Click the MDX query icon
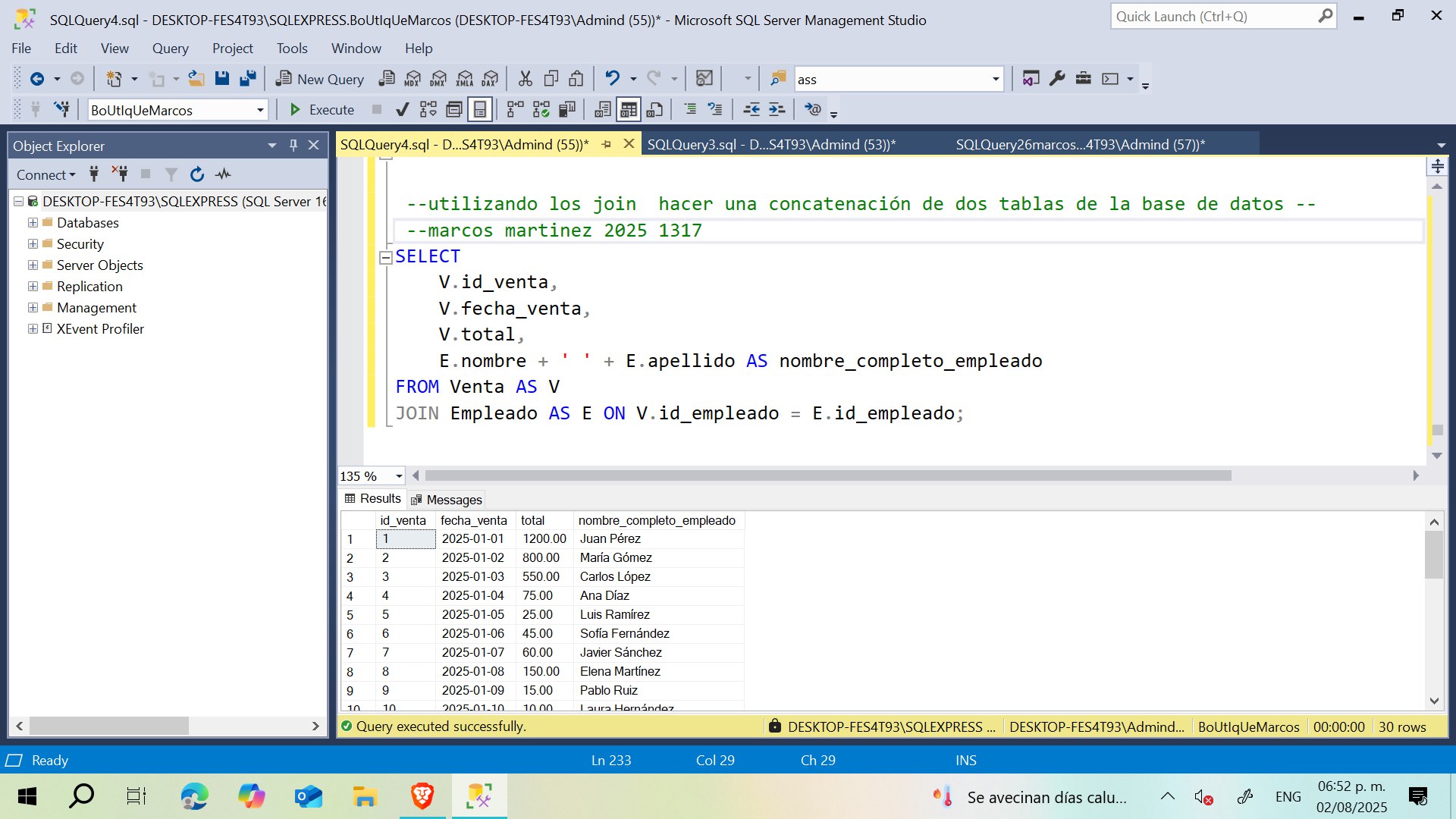Image resolution: width=1456 pixels, height=819 pixels. 413,79
